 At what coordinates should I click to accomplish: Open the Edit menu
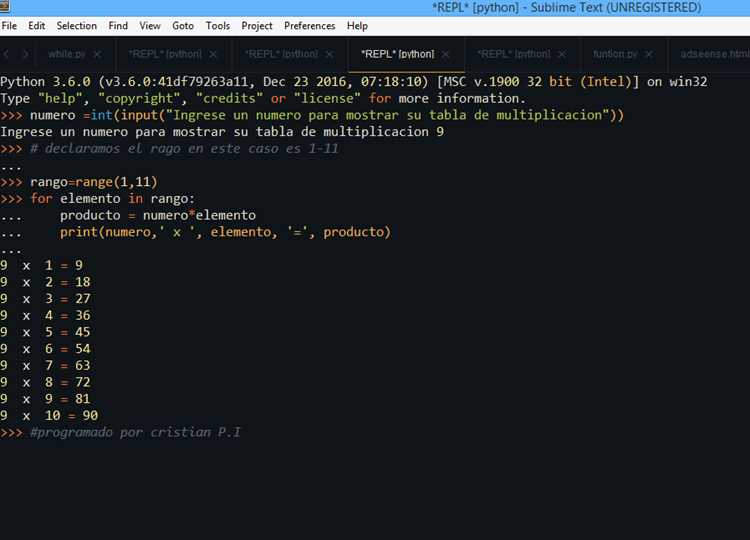(36, 26)
